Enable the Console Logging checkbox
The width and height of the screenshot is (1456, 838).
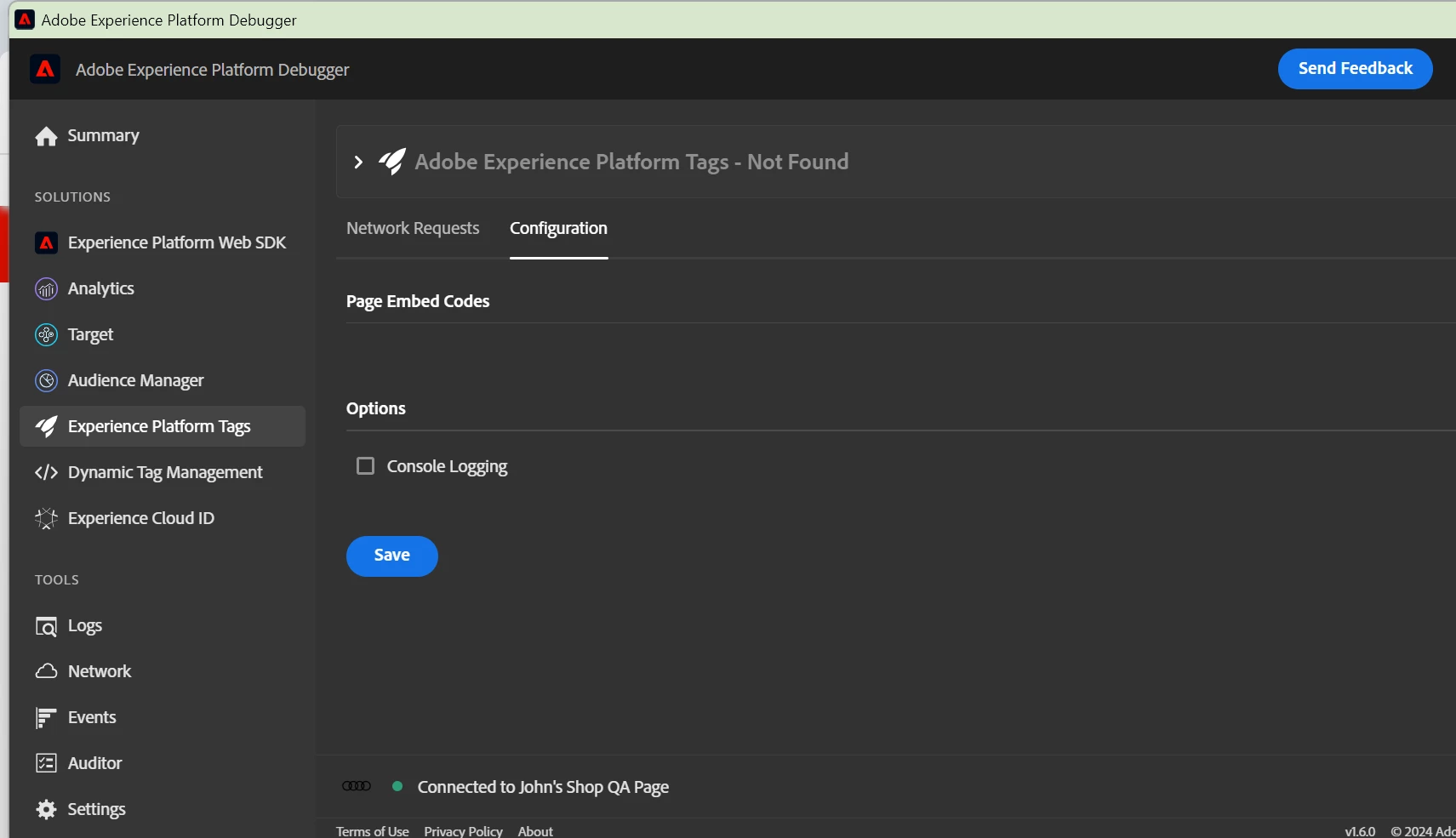point(365,466)
